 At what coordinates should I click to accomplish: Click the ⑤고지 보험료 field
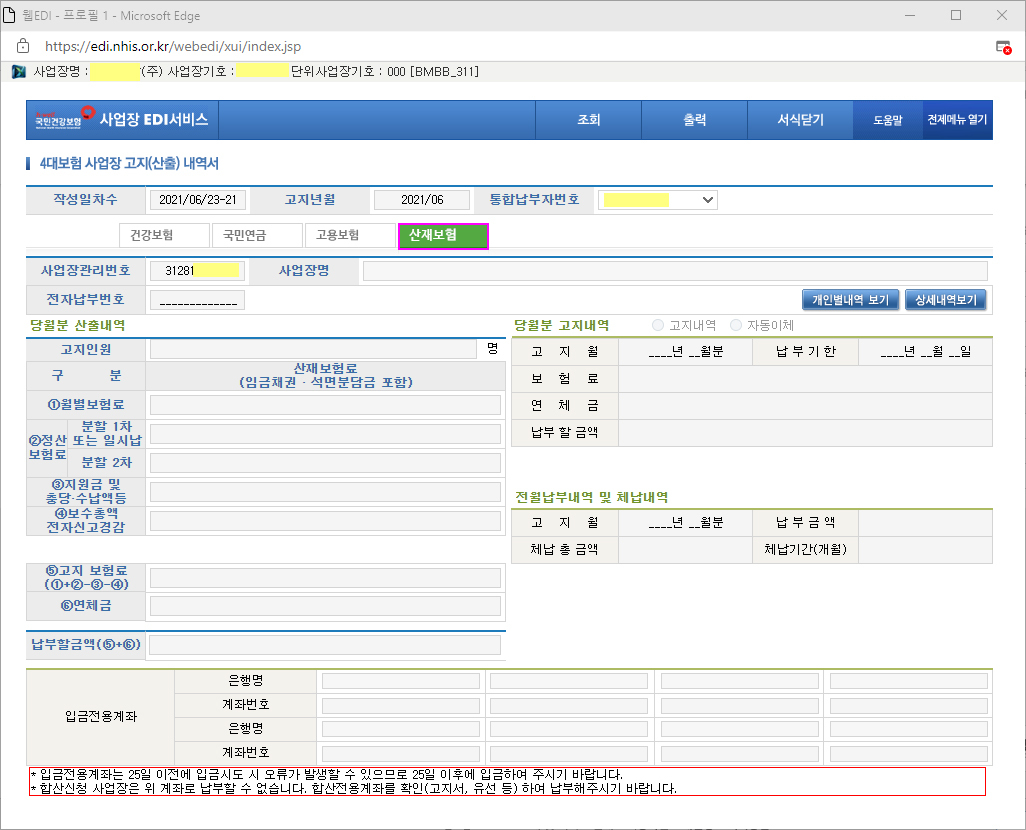[325, 577]
